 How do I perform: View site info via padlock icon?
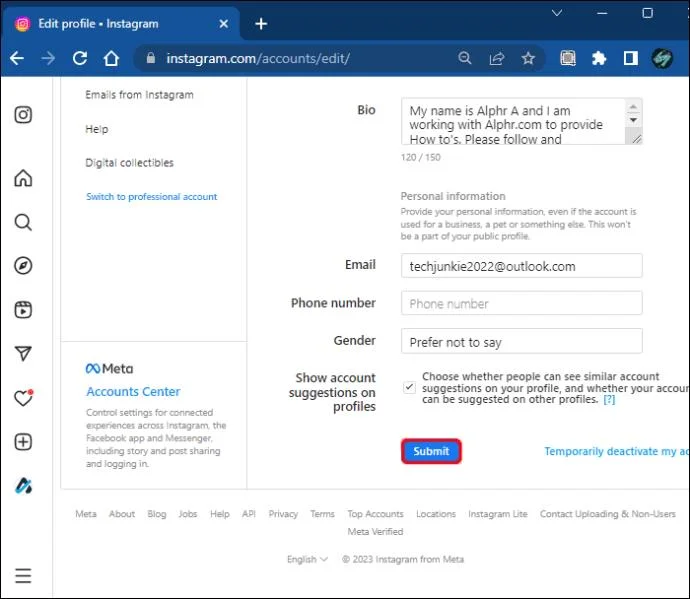click(x=150, y=58)
